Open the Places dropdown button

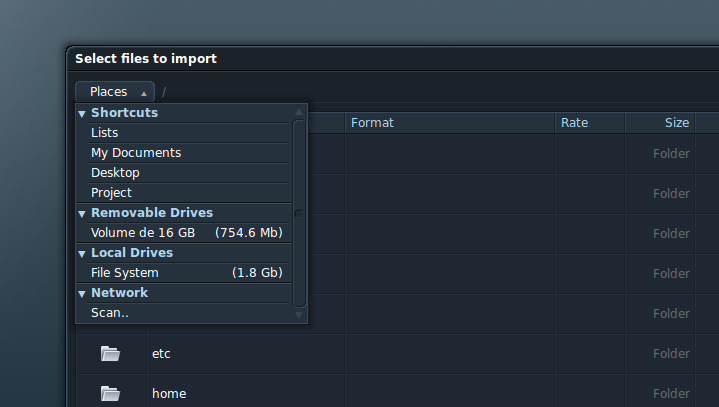coord(115,92)
